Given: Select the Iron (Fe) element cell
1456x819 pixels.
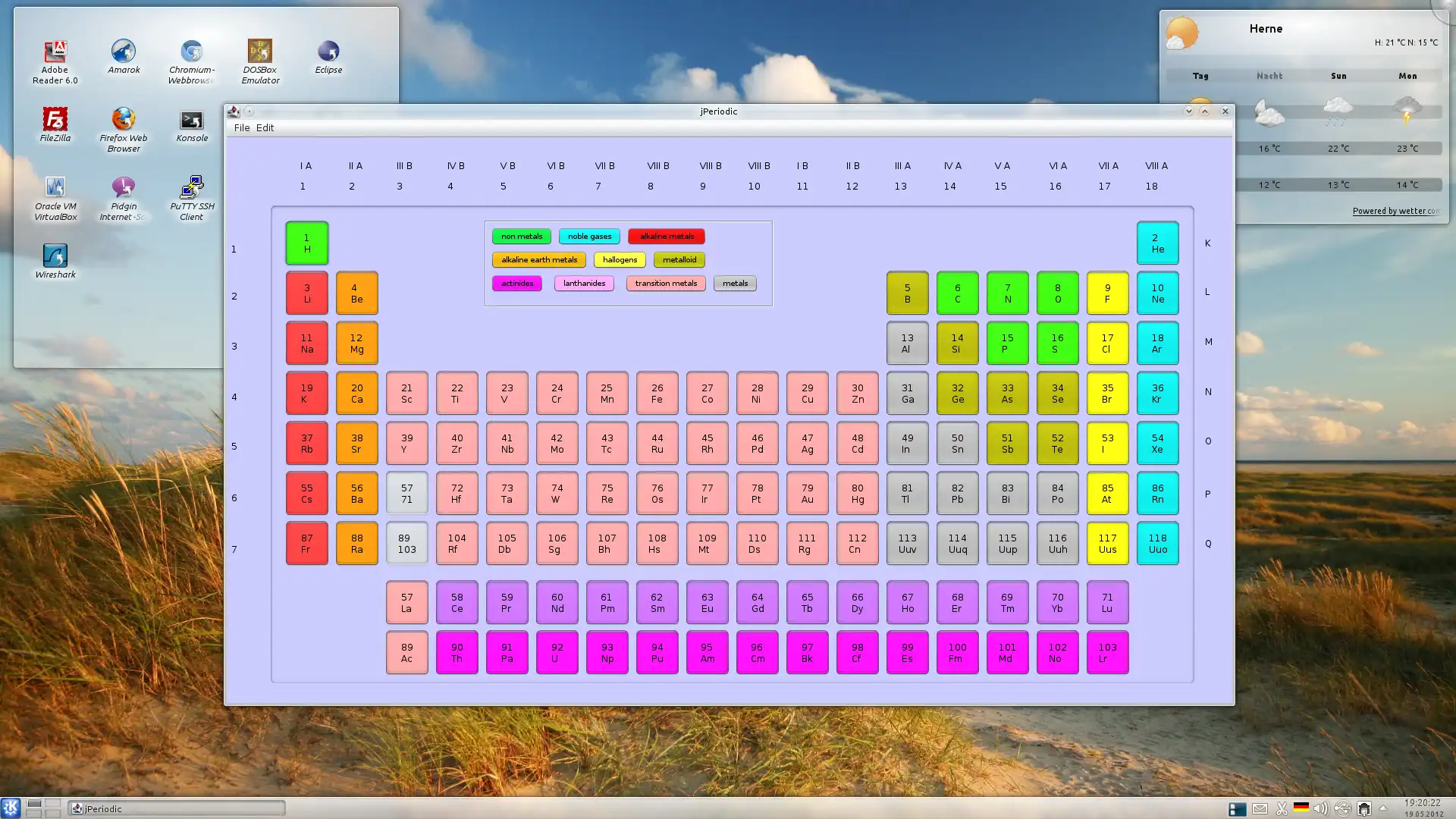Looking at the screenshot, I should point(657,393).
